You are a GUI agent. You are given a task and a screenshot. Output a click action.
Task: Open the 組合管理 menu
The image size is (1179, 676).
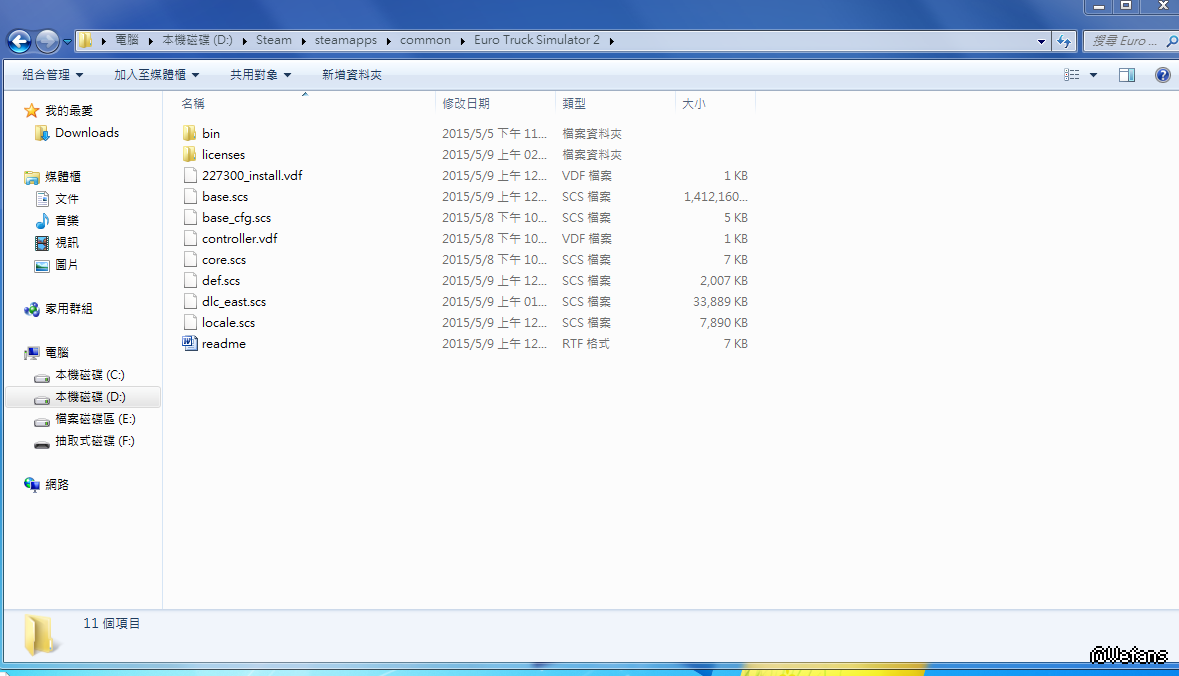tap(53, 74)
